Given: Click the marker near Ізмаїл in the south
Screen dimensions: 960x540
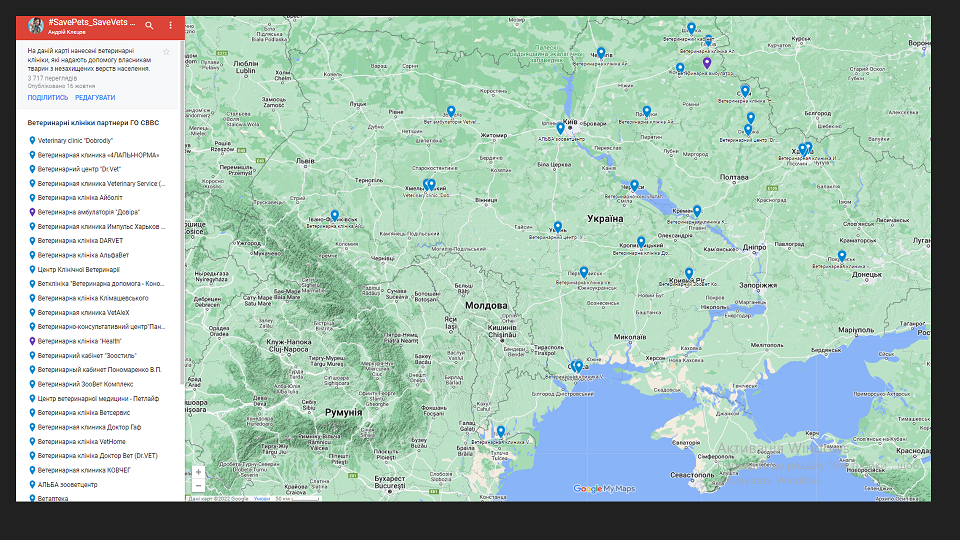Looking at the screenshot, I should (501, 431).
